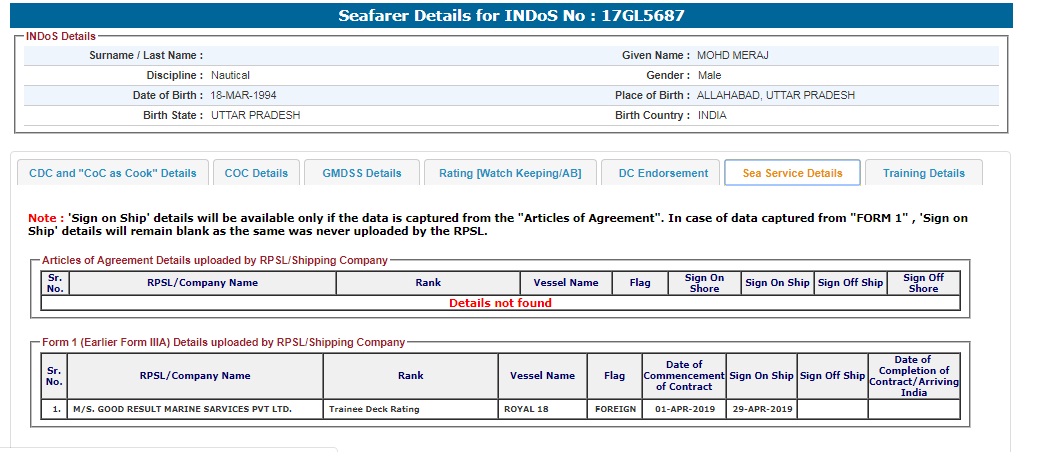Open the CDC and "CoC as Cook" Details tab
Screen dimensions: 1037x460
pyautogui.click(x=113, y=173)
